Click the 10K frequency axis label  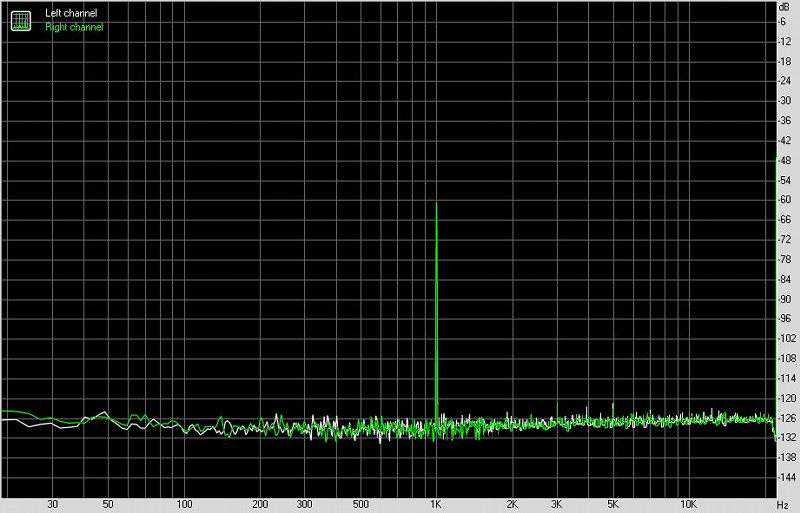[688, 504]
